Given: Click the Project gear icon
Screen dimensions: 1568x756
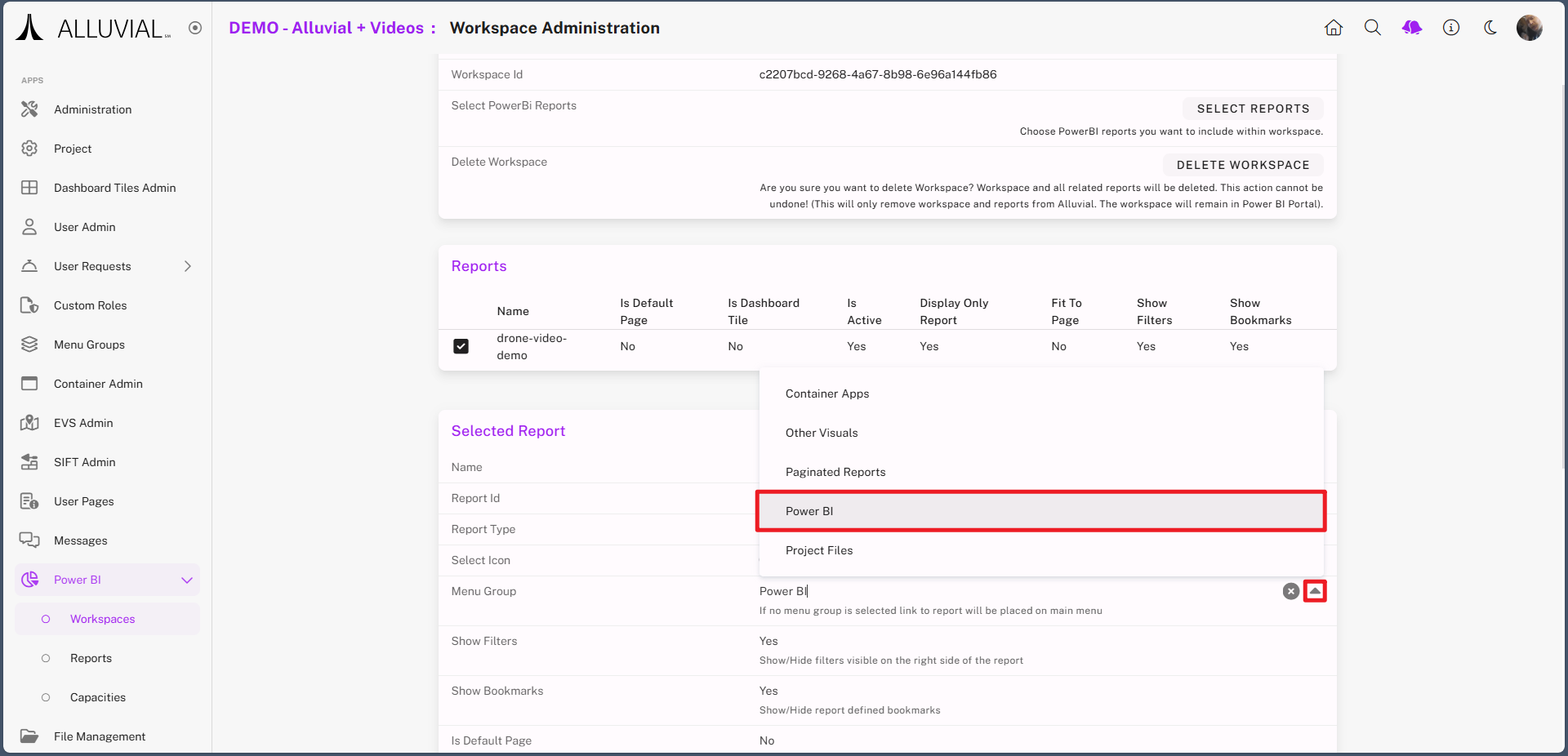Looking at the screenshot, I should 29,149.
